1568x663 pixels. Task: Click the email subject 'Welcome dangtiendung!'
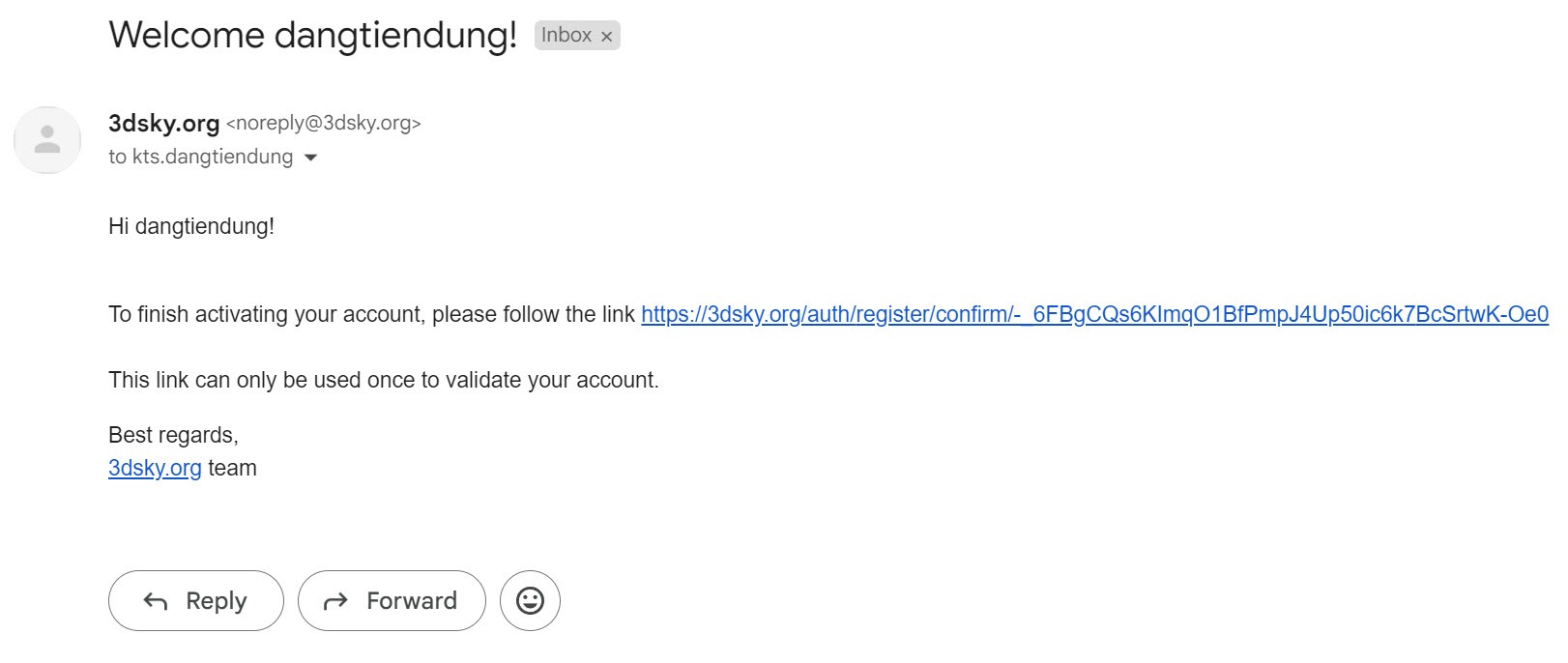click(x=313, y=36)
